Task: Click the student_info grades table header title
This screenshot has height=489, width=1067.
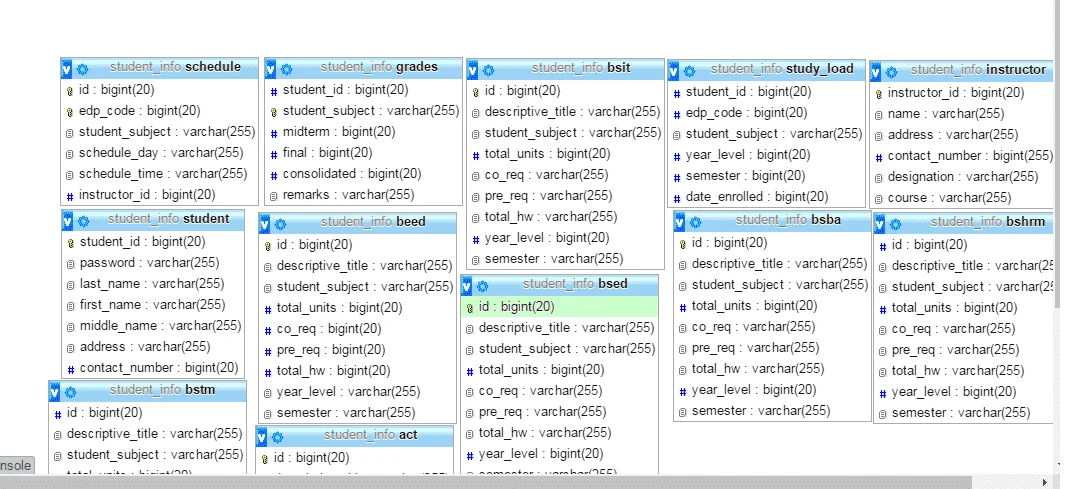Action: (379, 67)
